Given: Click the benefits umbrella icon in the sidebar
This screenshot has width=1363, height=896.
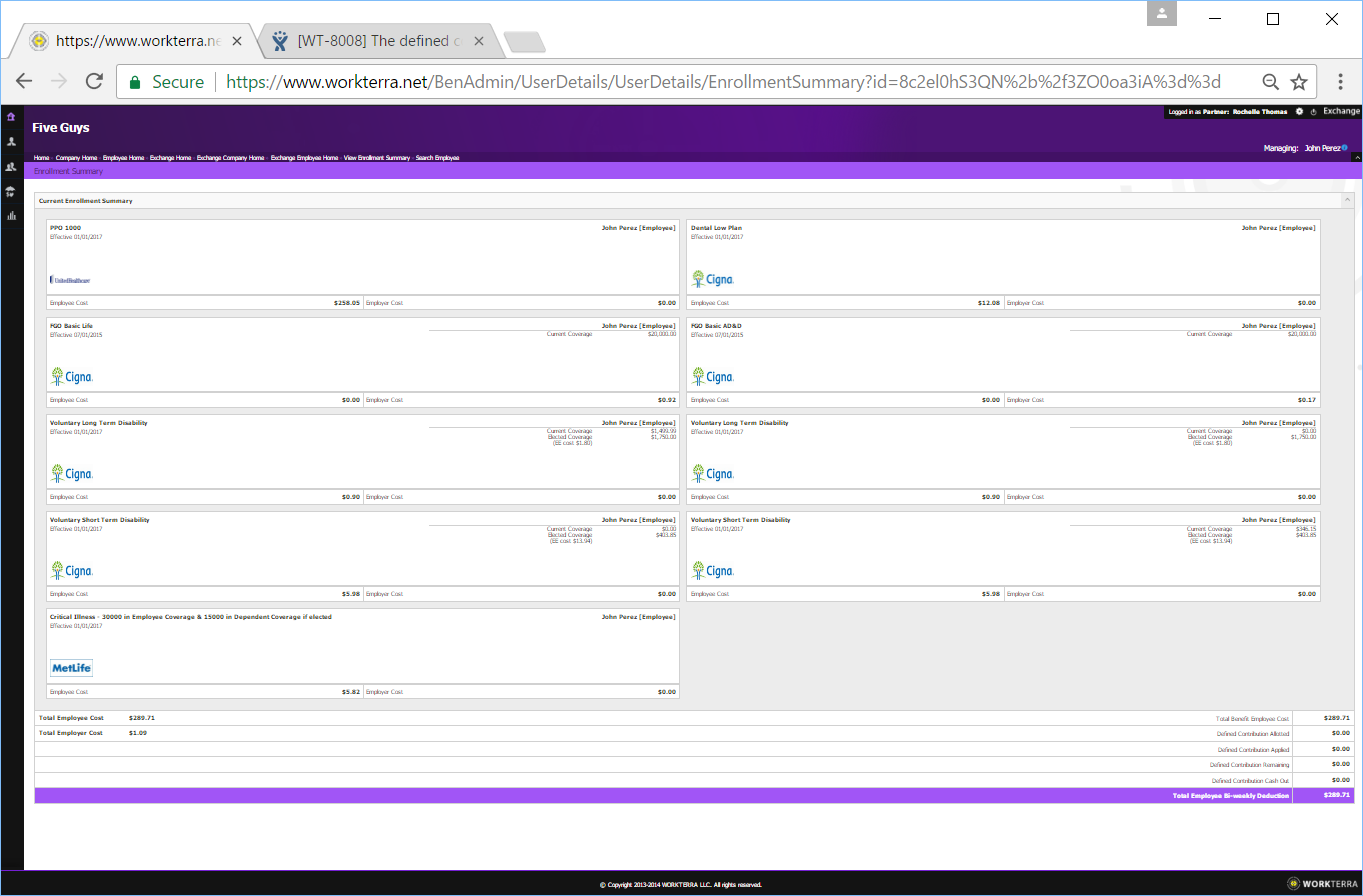Looking at the screenshot, I should coord(11,191).
